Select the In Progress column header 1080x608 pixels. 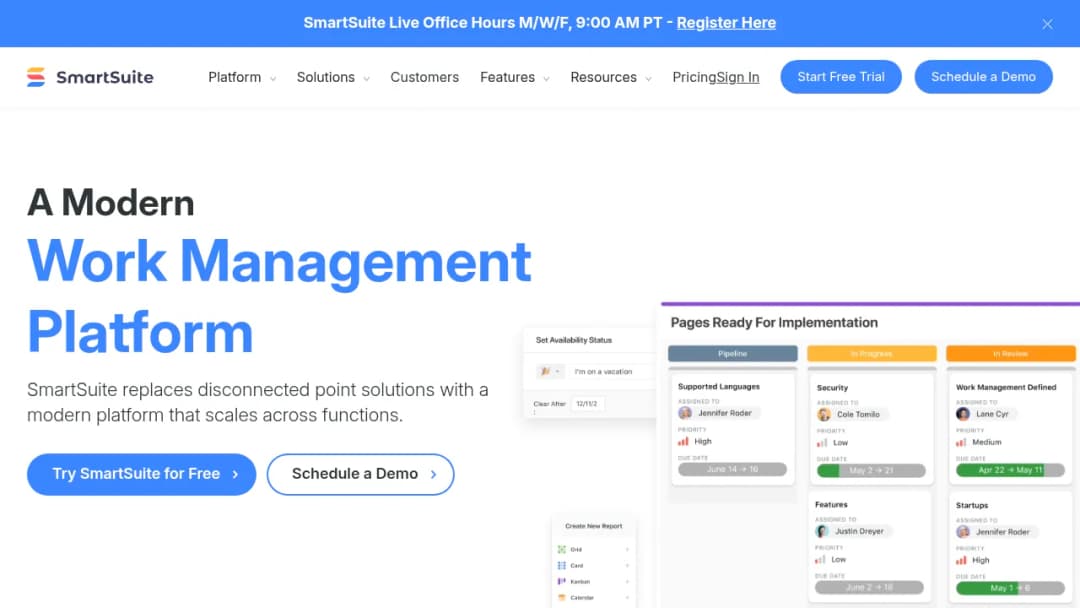point(871,353)
